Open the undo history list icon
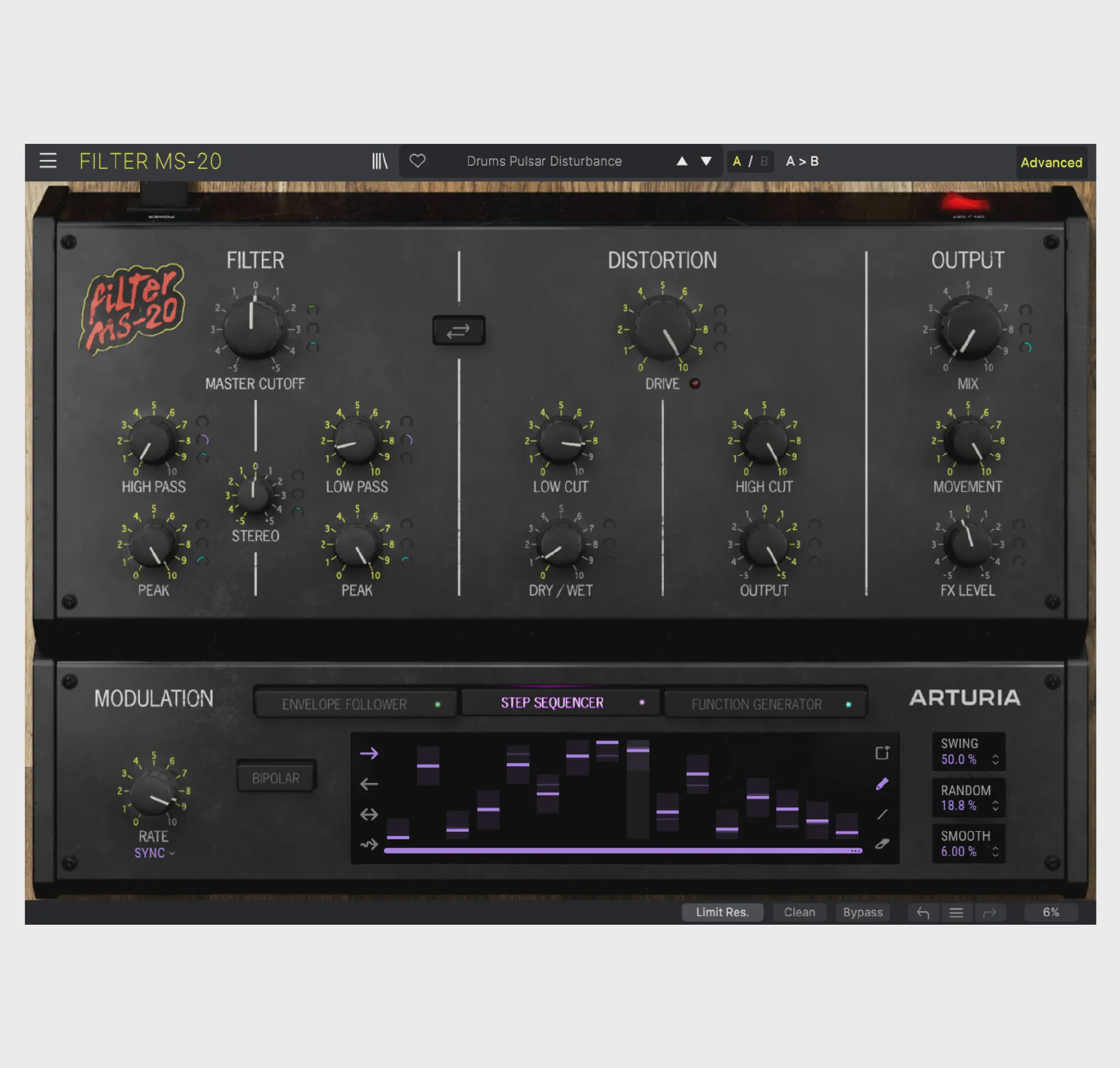This screenshot has height=1068, width=1120. (x=956, y=912)
